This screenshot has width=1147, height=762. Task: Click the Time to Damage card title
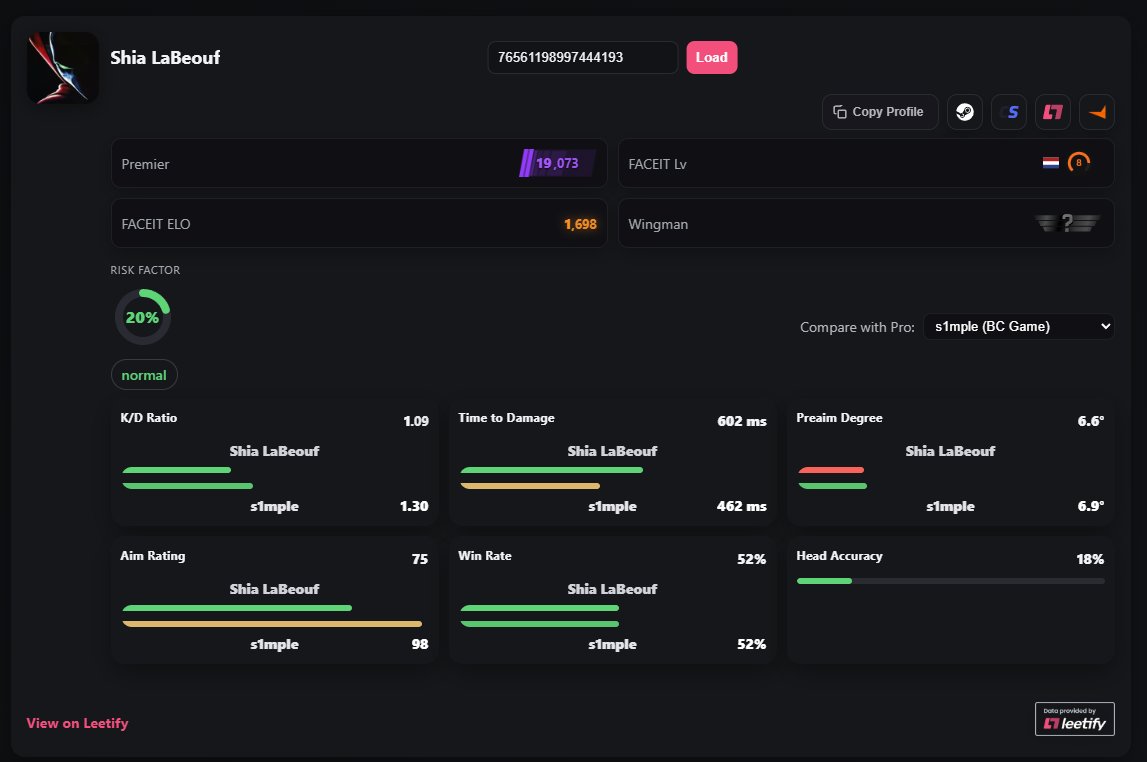506,418
